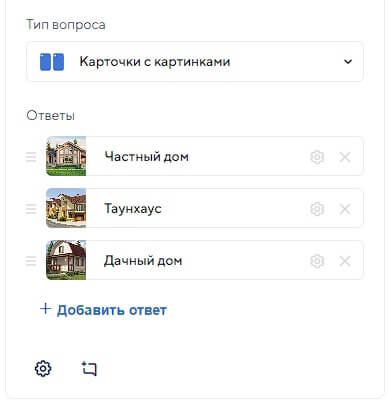Delete the 'Дачный дом' answer
Image resolution: width=389 pixels, height=407 pixels.
[x=345, y=261]
